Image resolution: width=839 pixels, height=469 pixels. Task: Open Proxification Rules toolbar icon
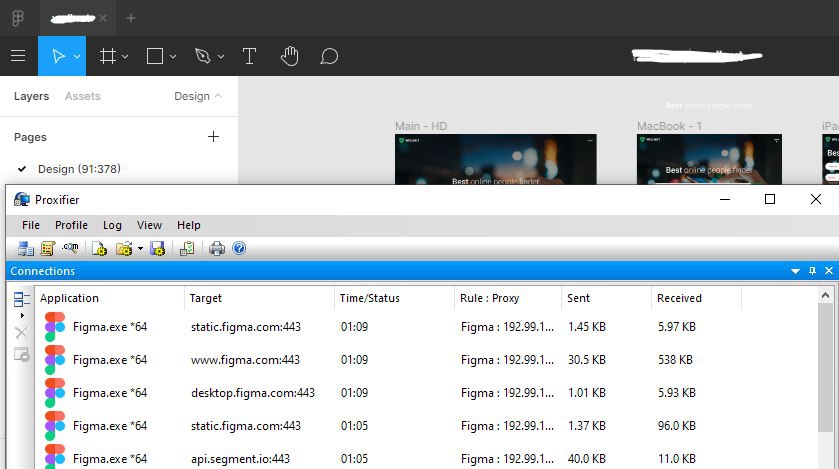48,249
